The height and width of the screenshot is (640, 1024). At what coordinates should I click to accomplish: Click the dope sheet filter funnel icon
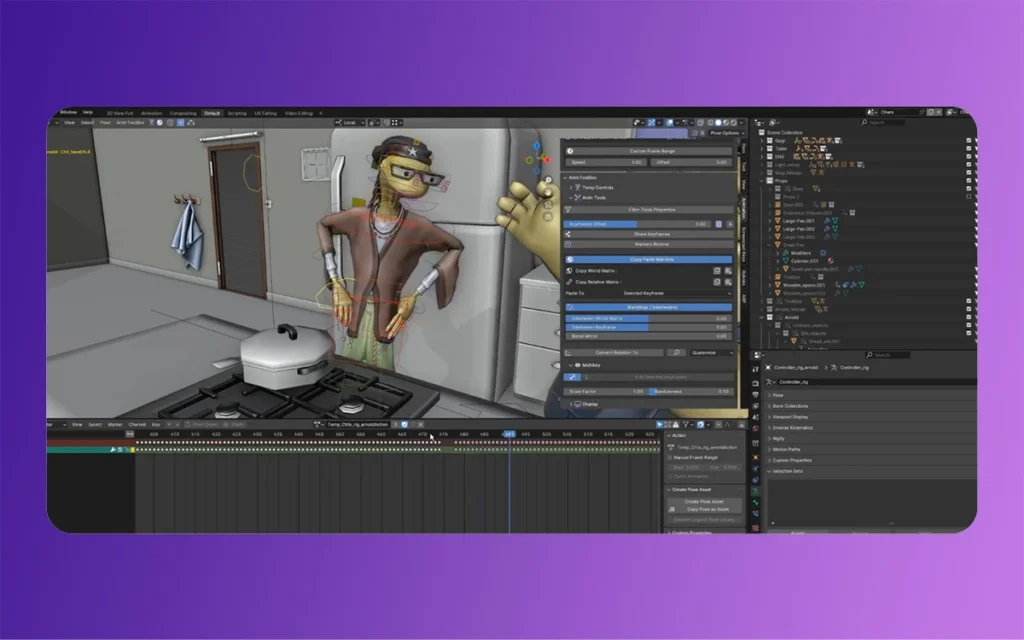click(686, 424)
